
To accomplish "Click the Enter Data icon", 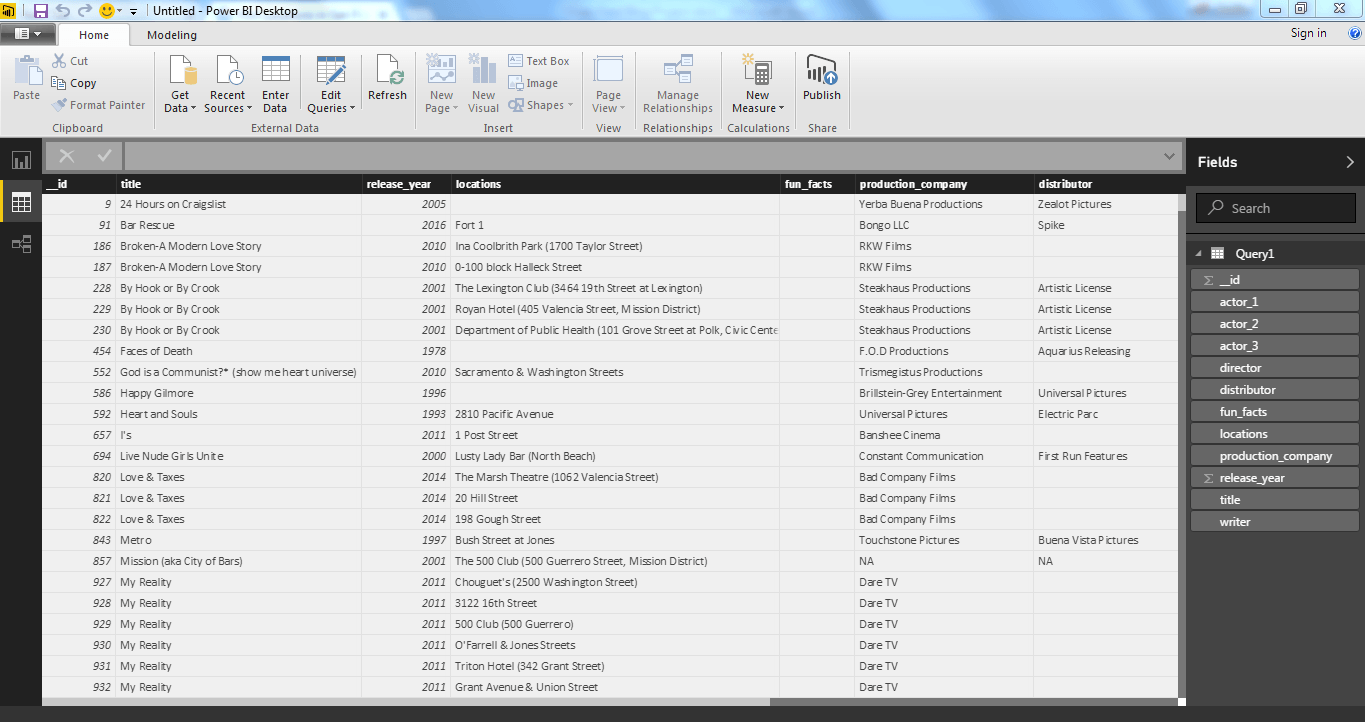I will point(275,73).
